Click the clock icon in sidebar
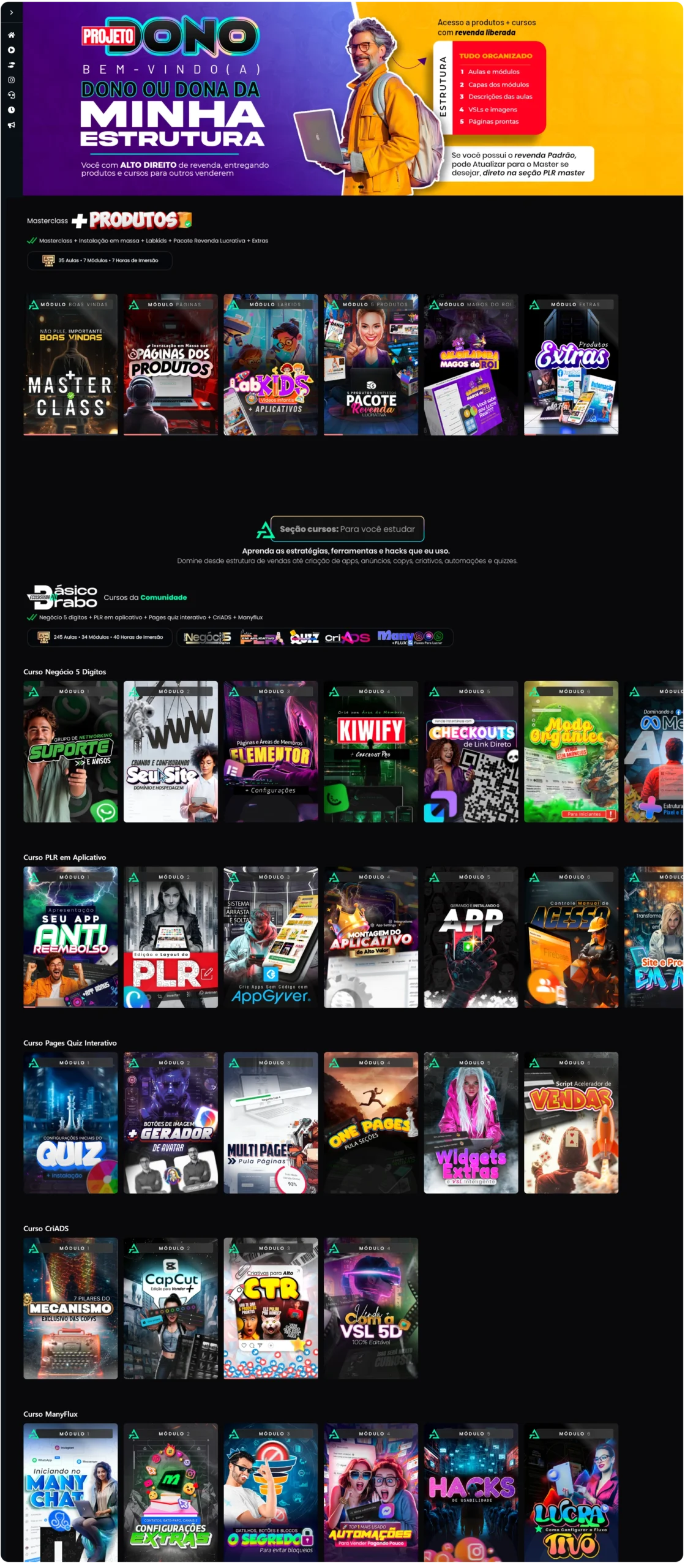 tap(11, 110)
